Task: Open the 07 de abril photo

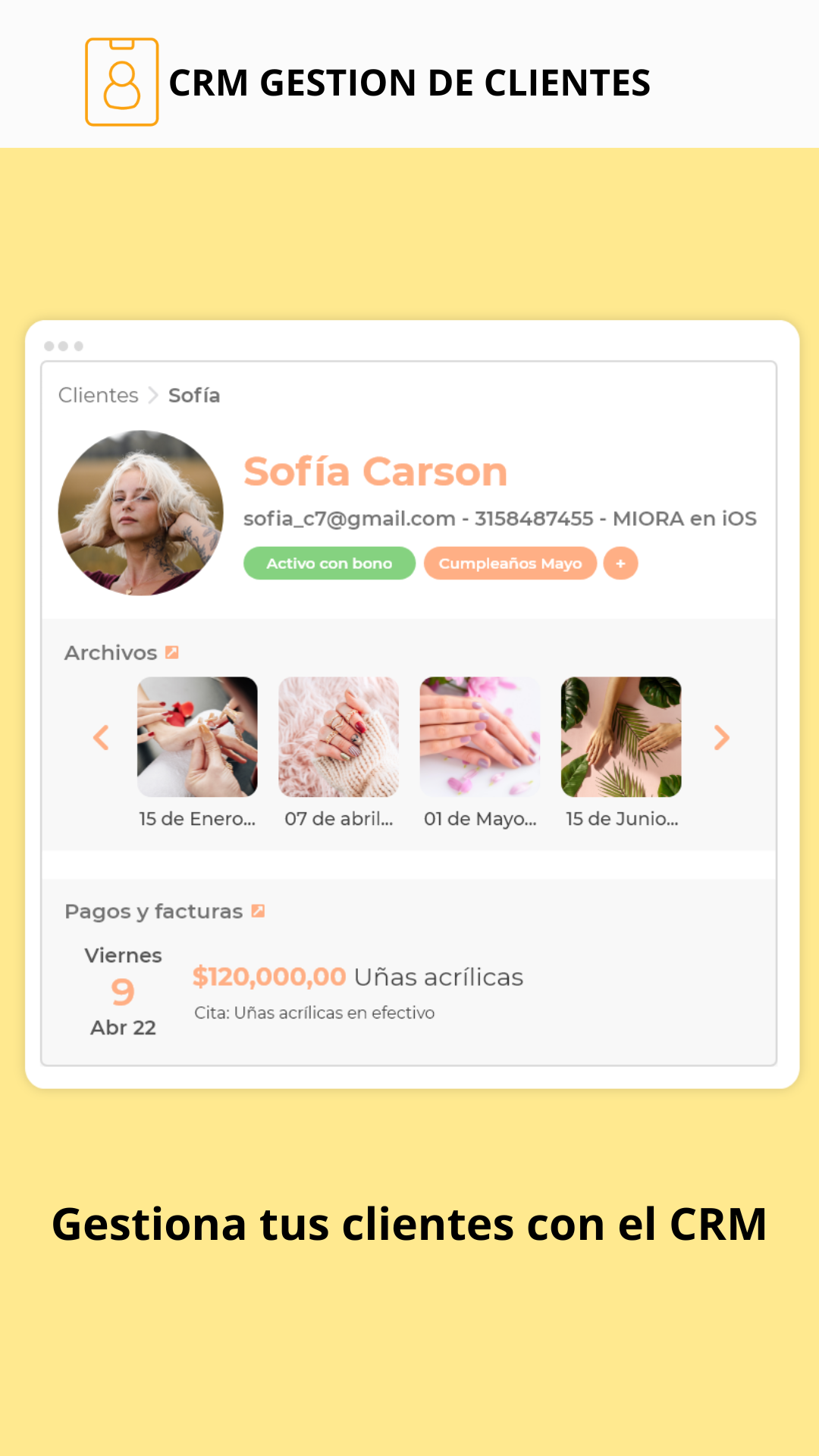Action: [339, 737]
